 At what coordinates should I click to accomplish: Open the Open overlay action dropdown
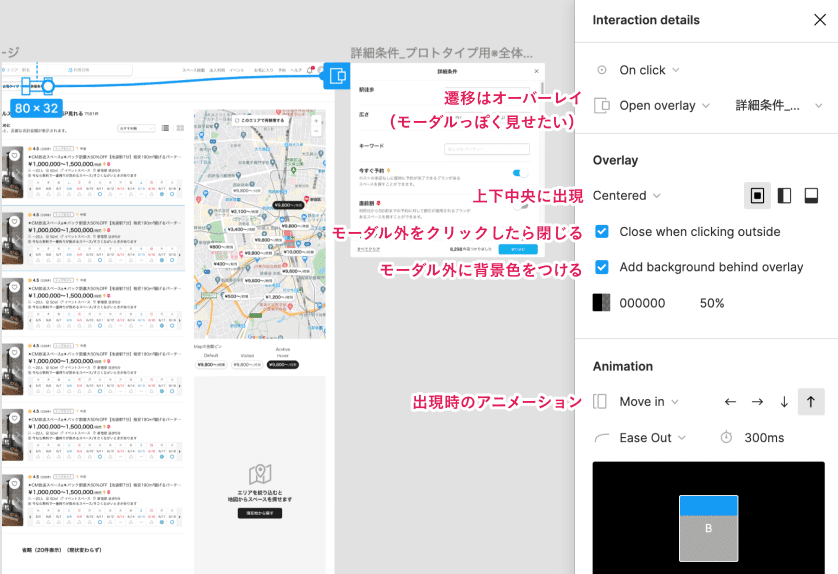pos(664,106)
